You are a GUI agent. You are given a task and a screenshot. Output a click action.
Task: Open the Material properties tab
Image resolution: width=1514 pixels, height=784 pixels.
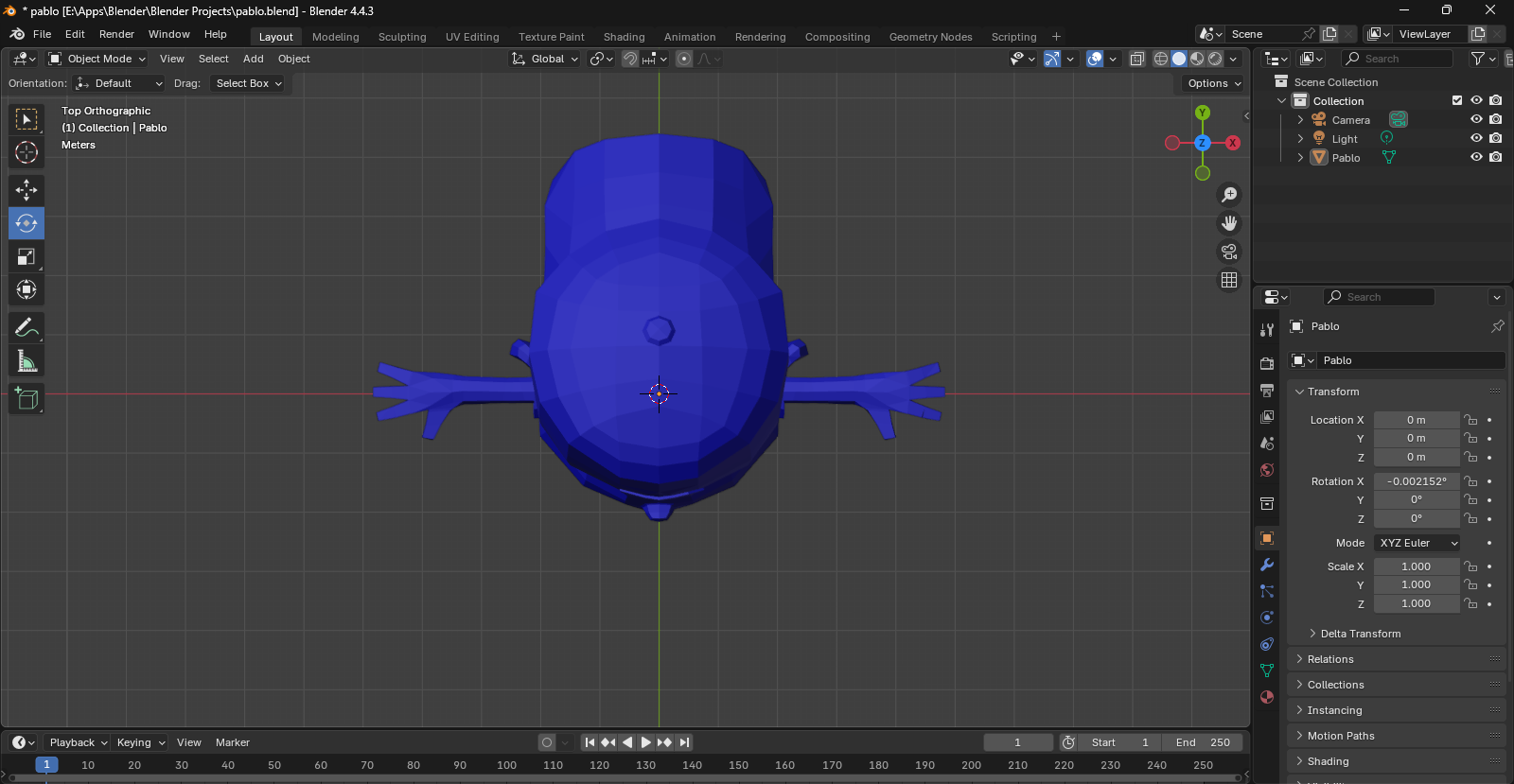click(1267, 697)
